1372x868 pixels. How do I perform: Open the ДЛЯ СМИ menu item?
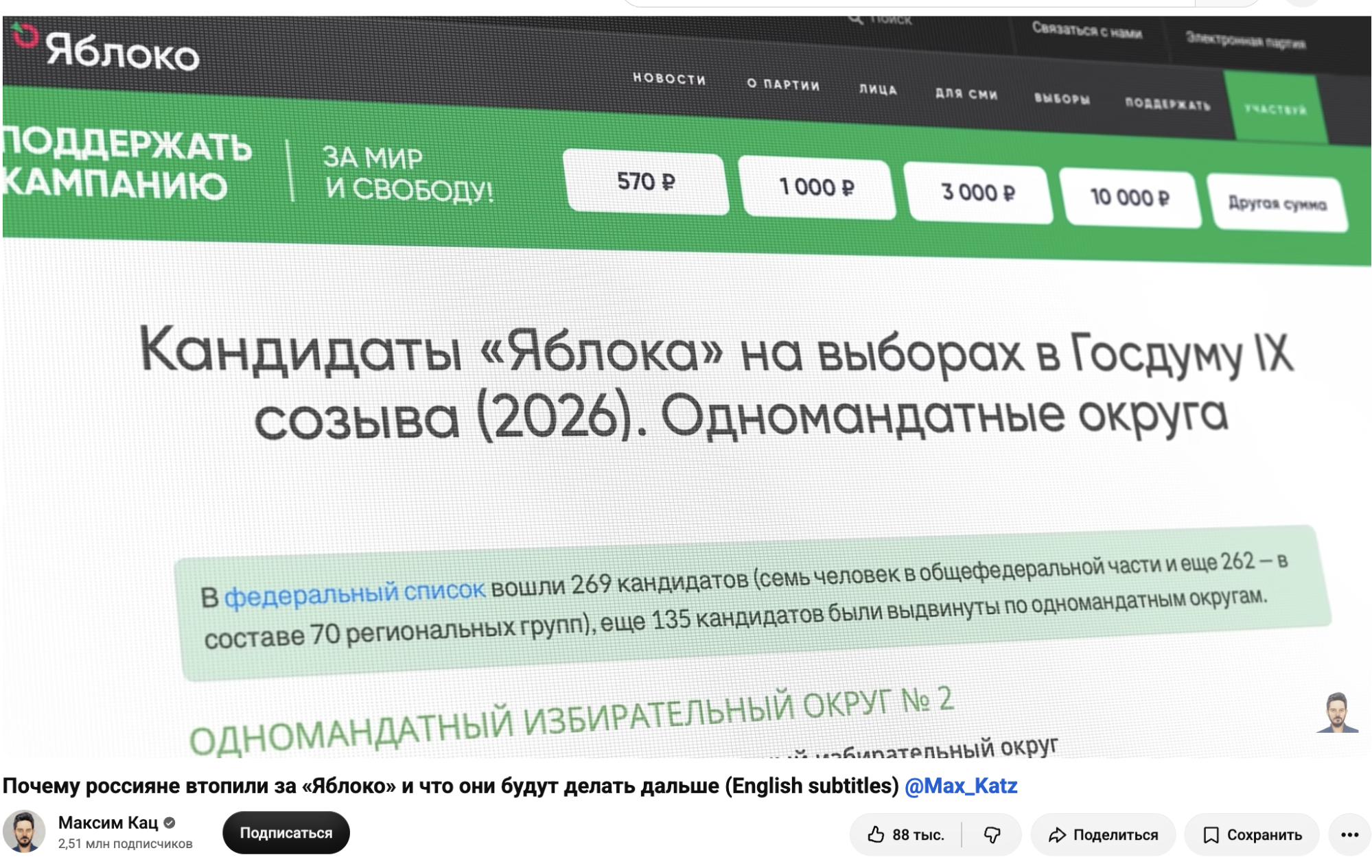coord(966,93)
